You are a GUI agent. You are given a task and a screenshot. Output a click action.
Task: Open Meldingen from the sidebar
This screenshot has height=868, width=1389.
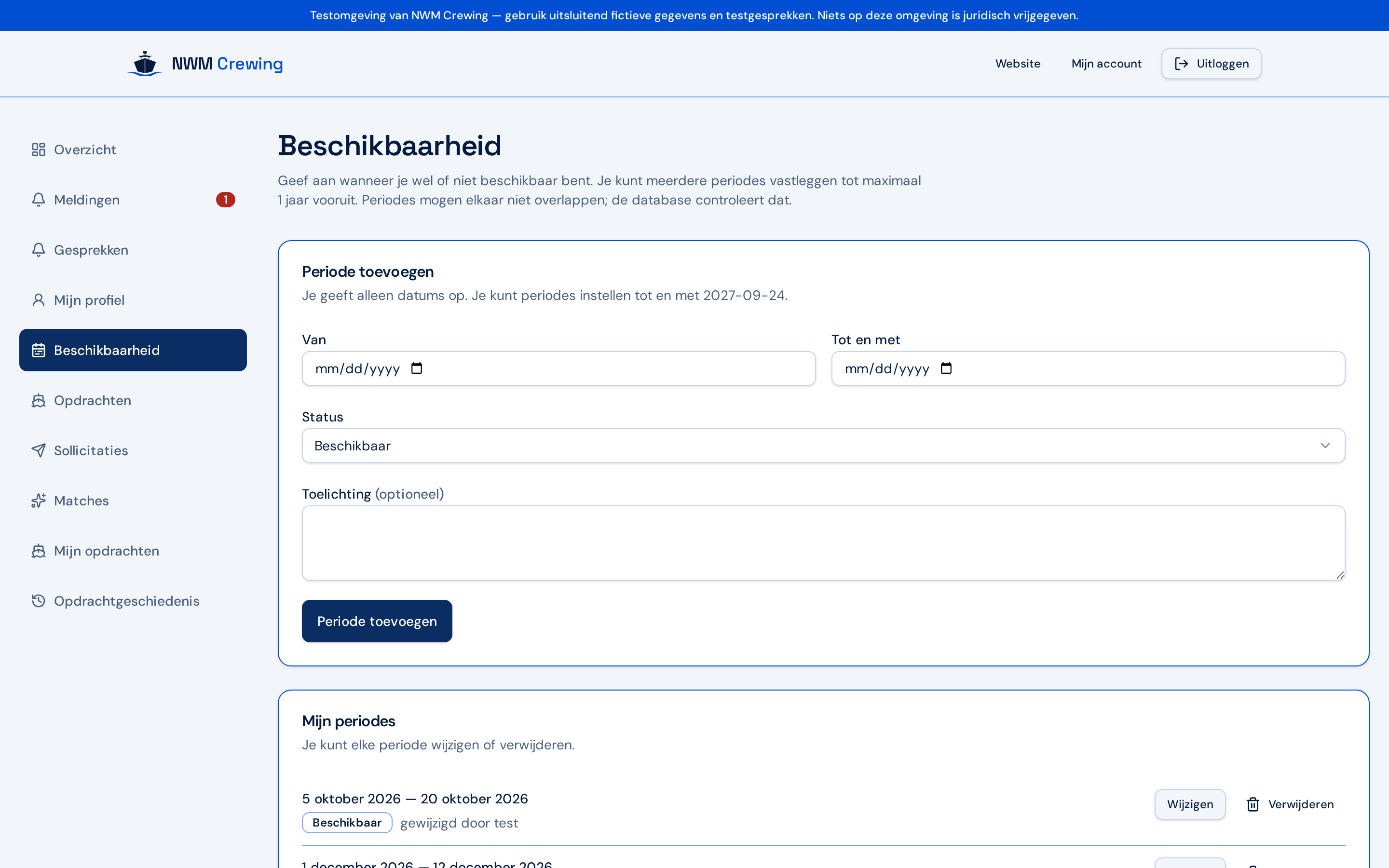tap(133, 200)
